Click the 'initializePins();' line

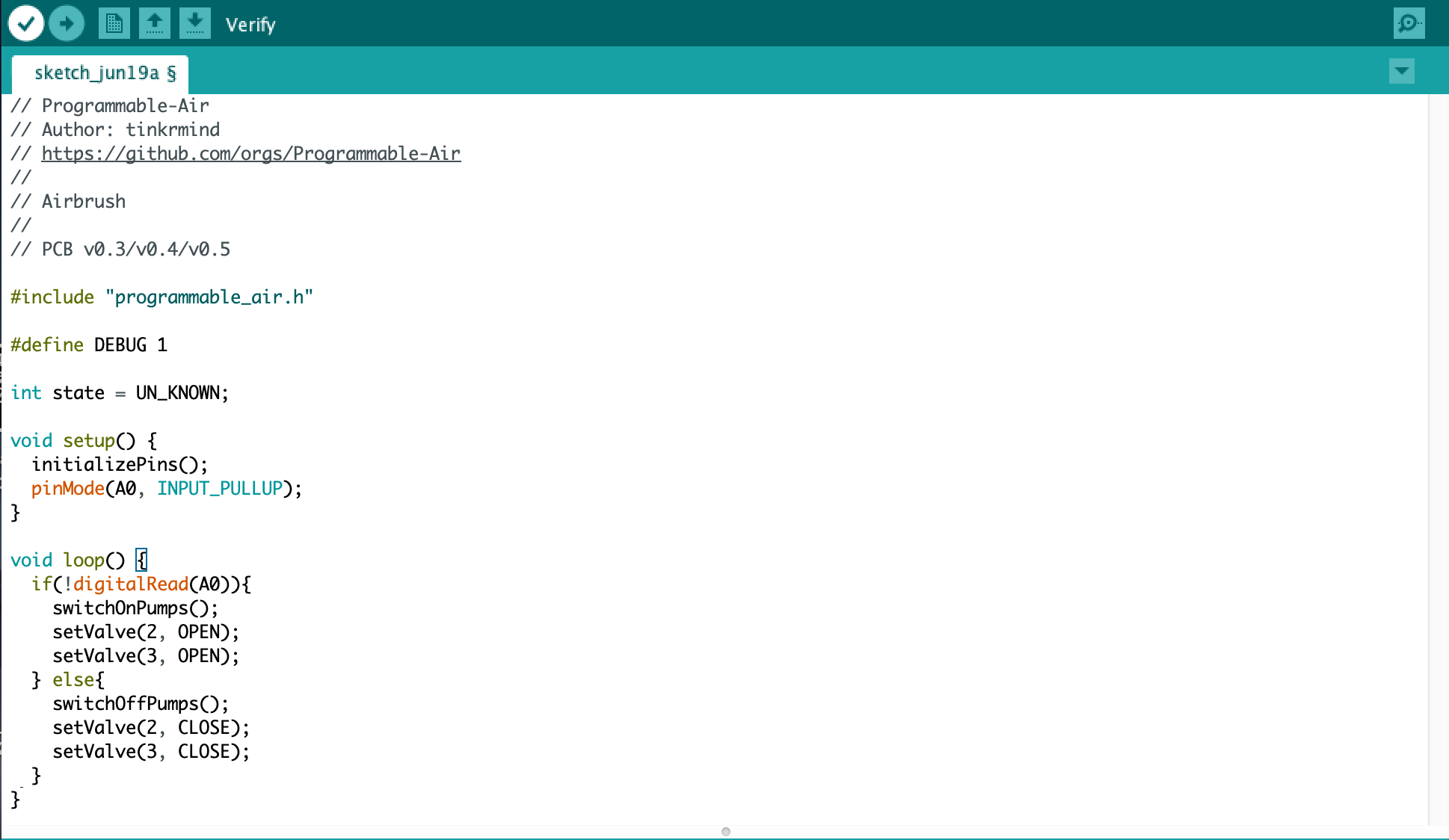[120, 464]
